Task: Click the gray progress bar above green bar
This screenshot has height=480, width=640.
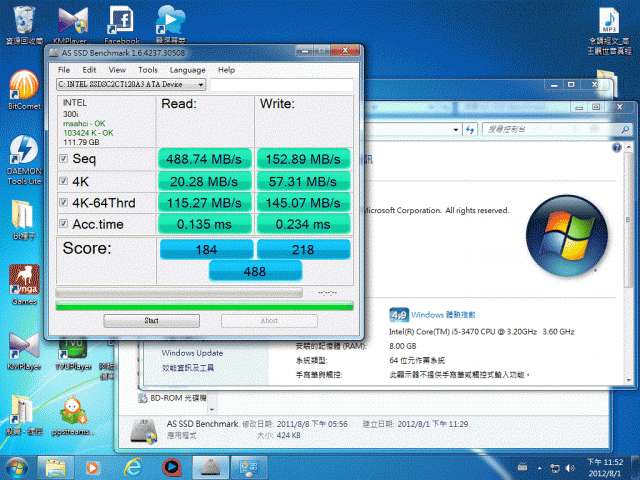Action: point(179,293)
